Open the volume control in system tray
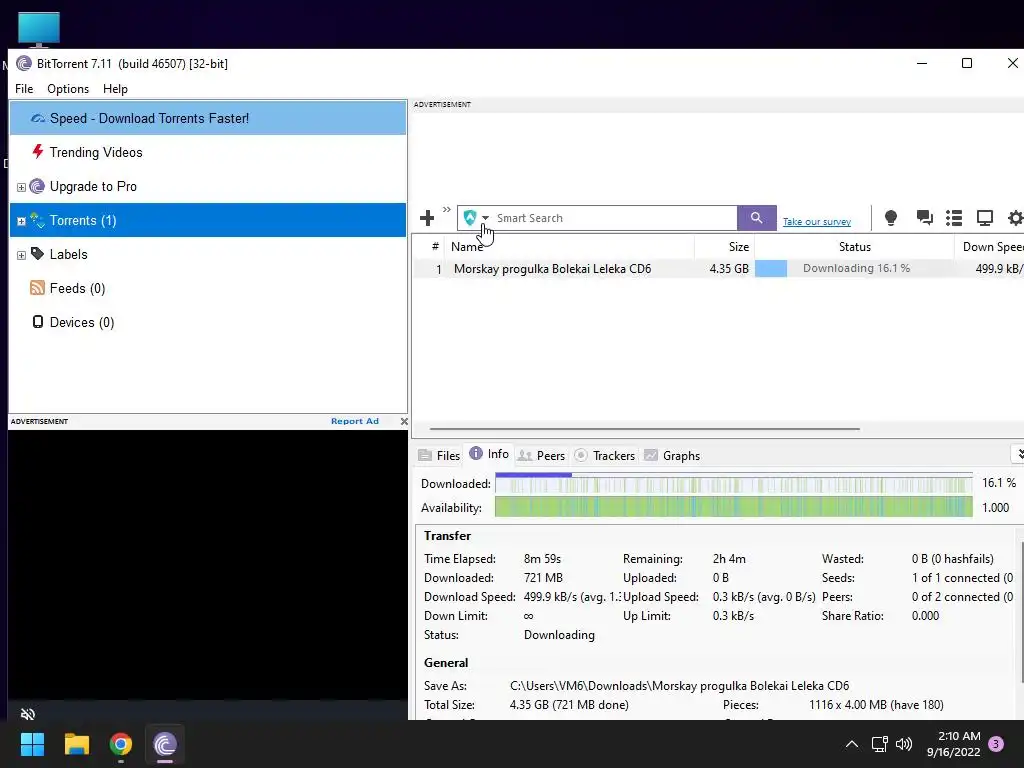1024x768 pixels. click(x=904, y=744)
